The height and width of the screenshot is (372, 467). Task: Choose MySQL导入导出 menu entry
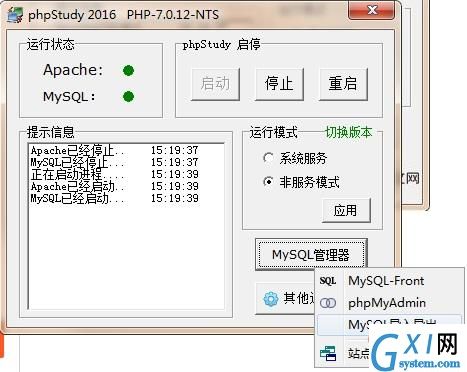[x=389, y=324]
